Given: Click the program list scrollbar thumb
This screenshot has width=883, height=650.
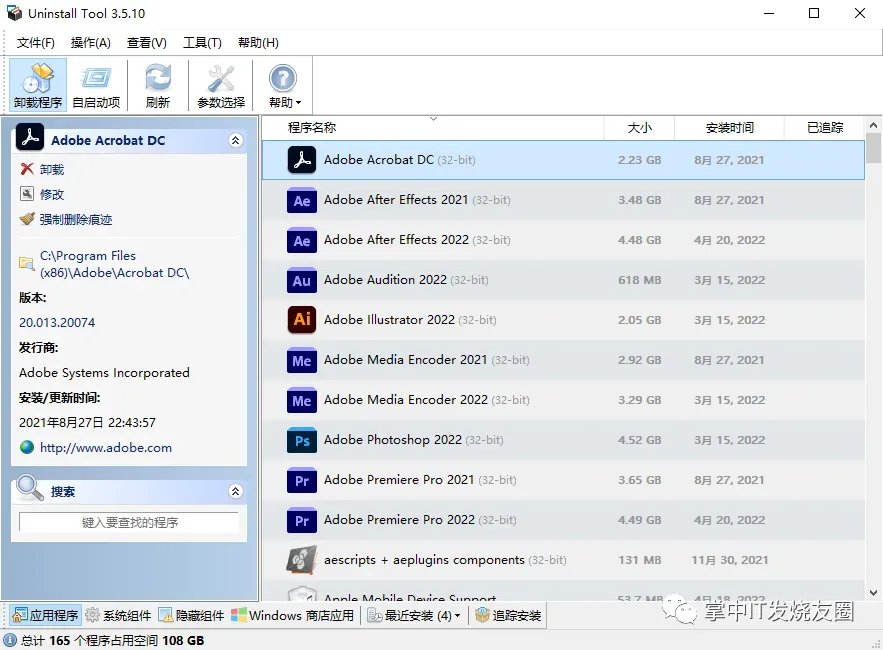Looking at the screenshot, I should [873, 148].
